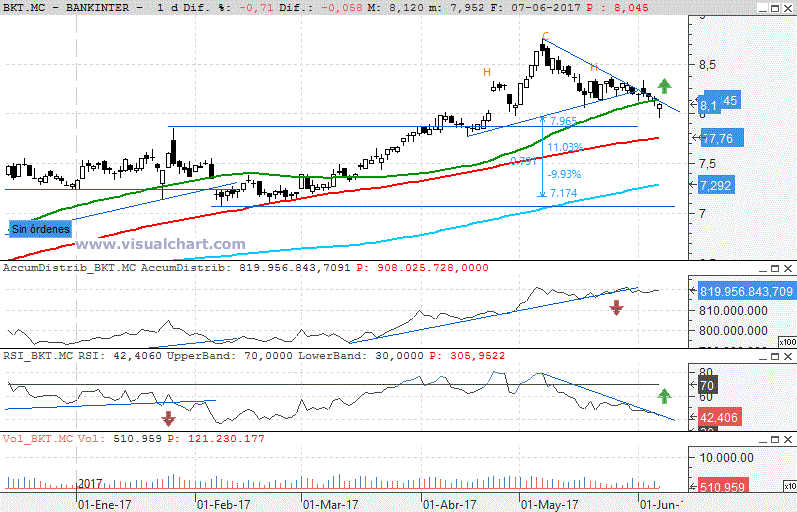Click the 11.03% measurement label
Screen dimensions: 797x512
click(565, 147)
